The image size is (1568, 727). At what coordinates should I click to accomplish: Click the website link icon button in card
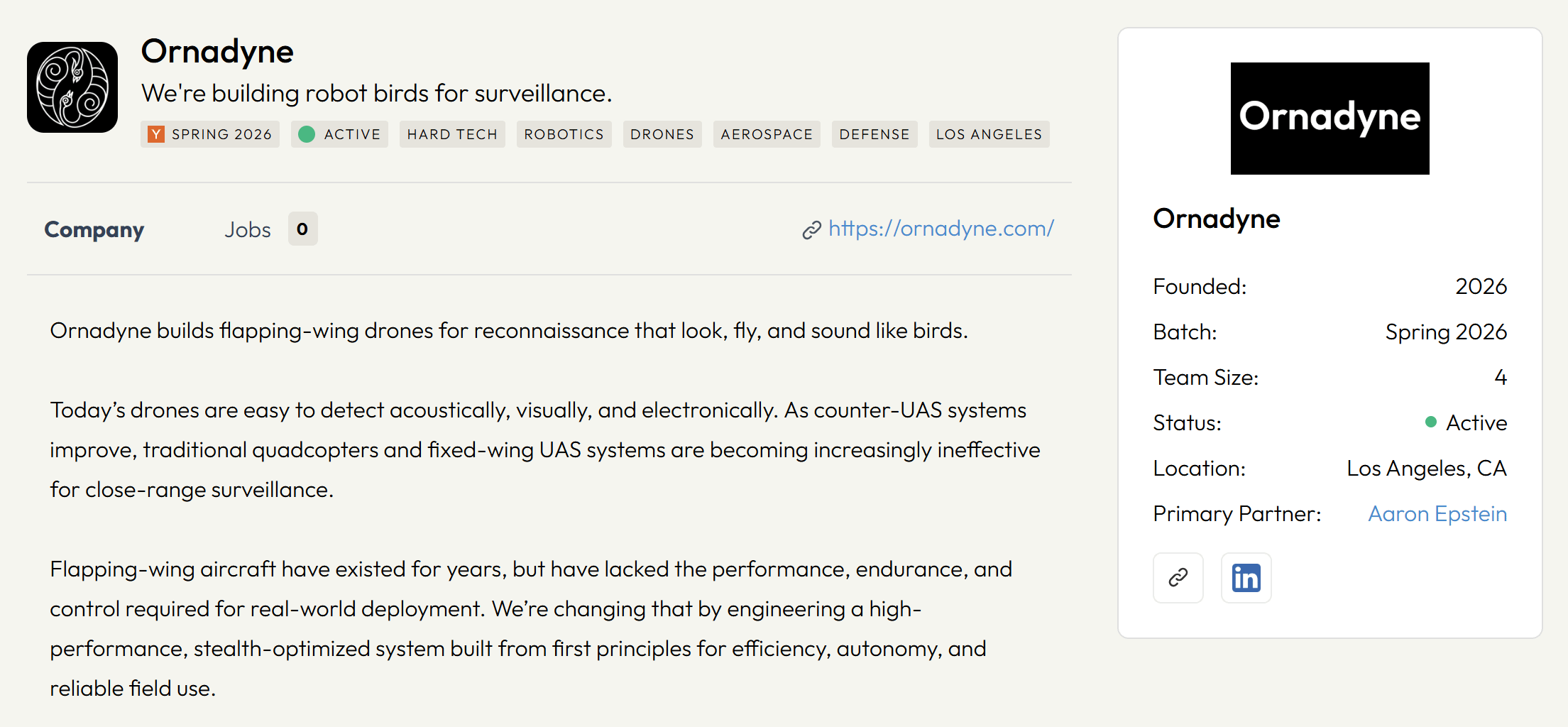click(1178, 578)
